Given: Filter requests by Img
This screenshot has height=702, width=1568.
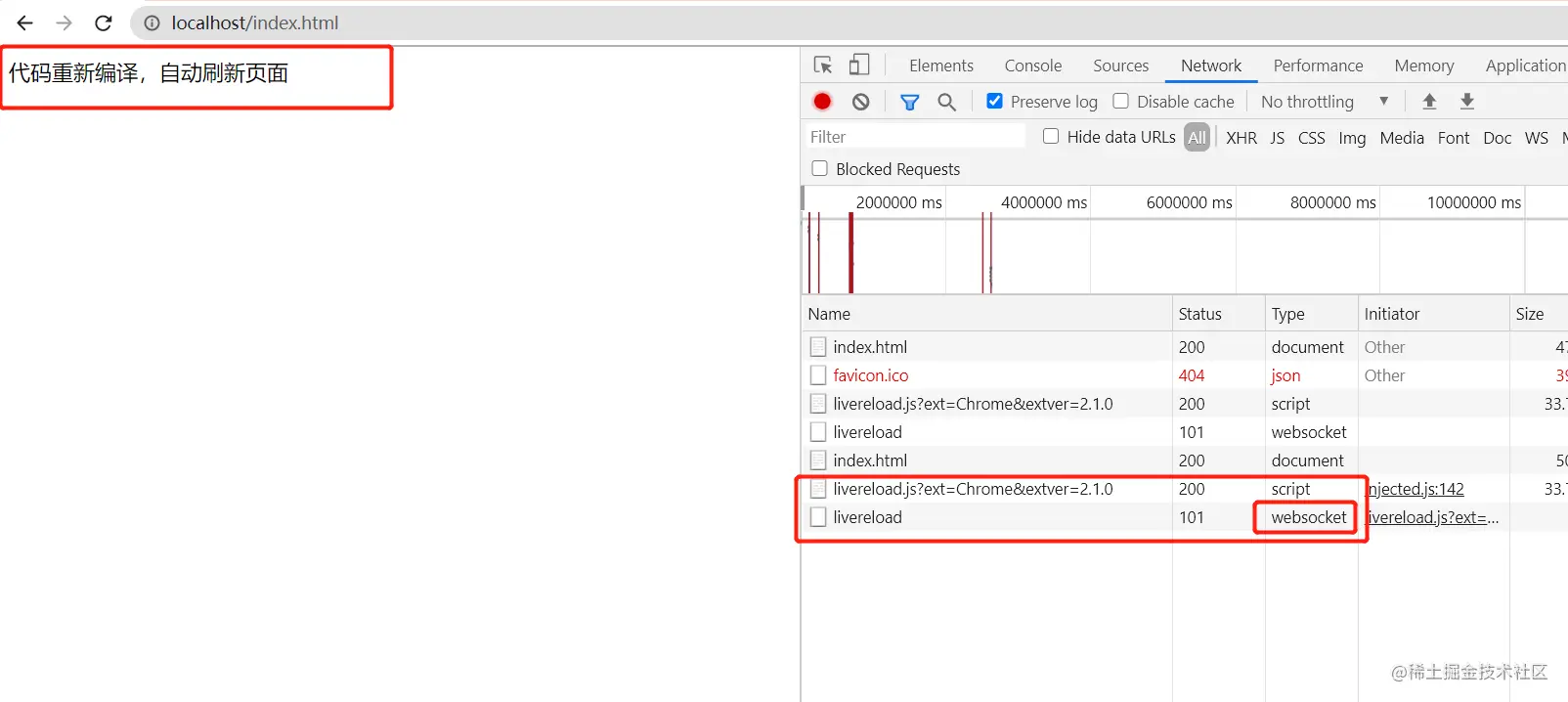Looking at the screenshot, I should tap(1352, 138).
